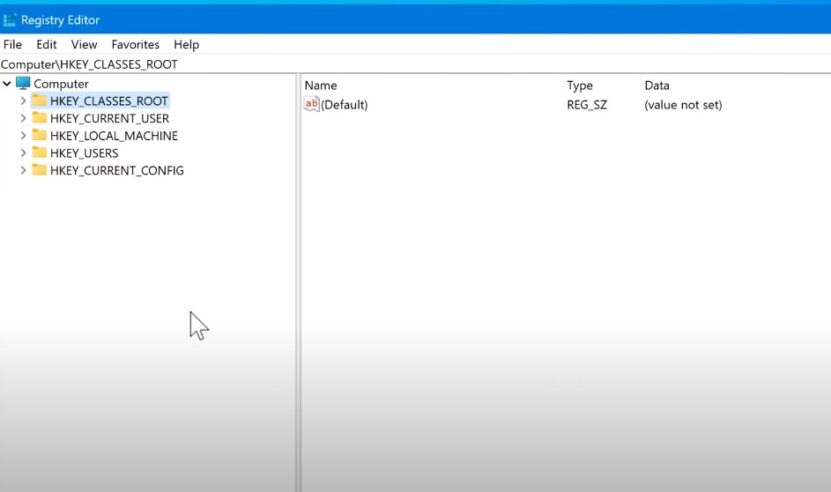Expand the HKEY_CURRENT_USER key

[23, 118]
